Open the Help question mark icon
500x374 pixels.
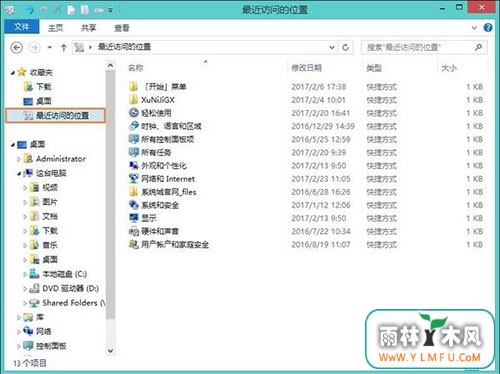tap(488, 28)
